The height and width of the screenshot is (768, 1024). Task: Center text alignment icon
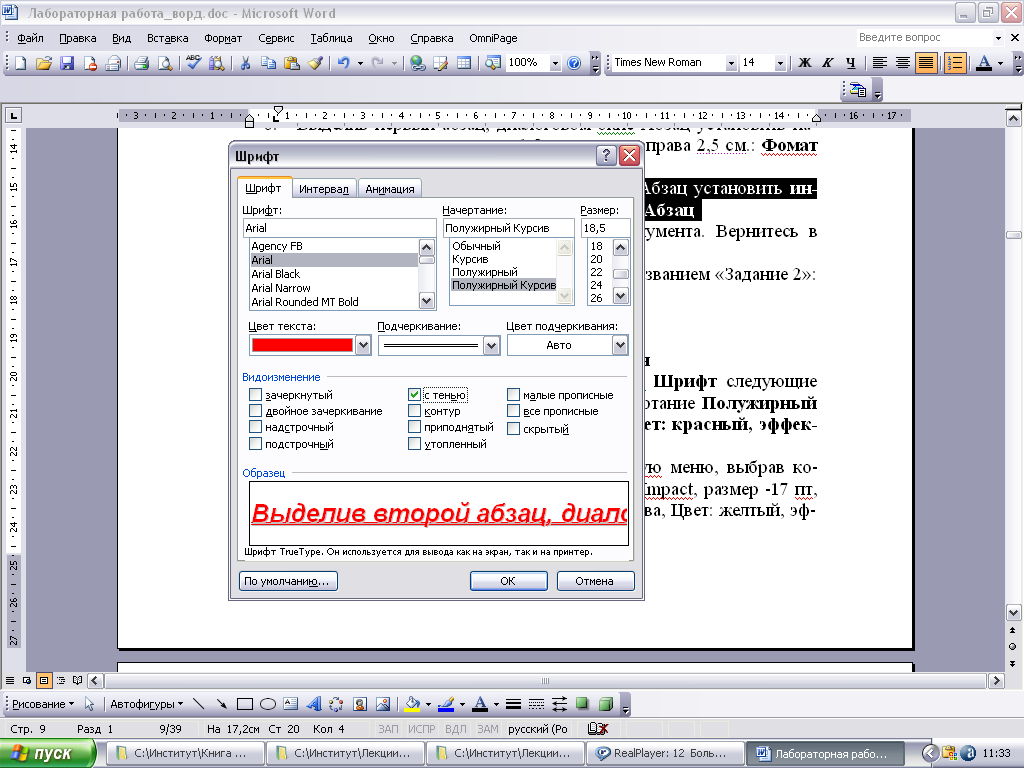[x=903, y=63]
